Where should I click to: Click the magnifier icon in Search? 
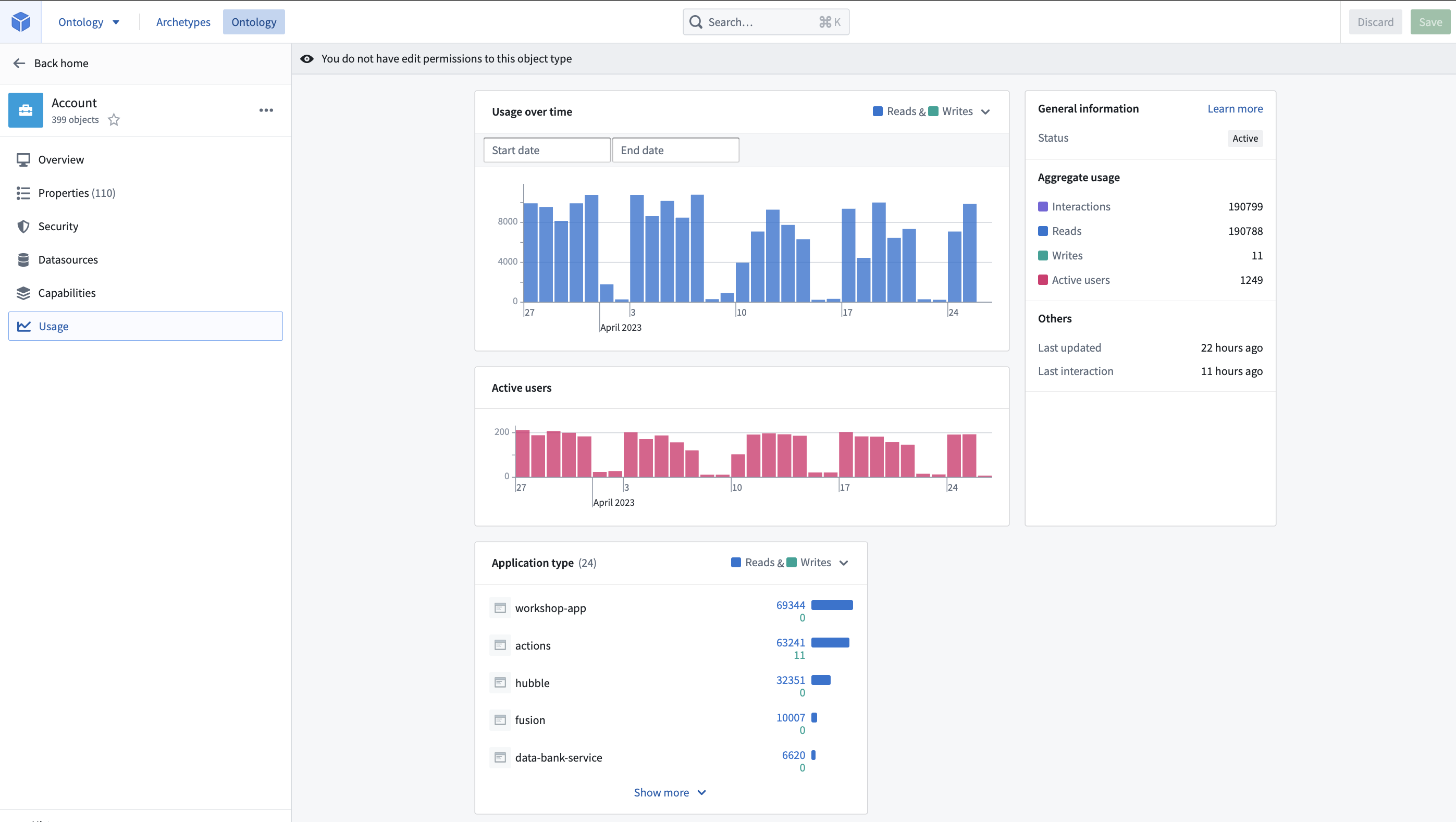point(696,22)
